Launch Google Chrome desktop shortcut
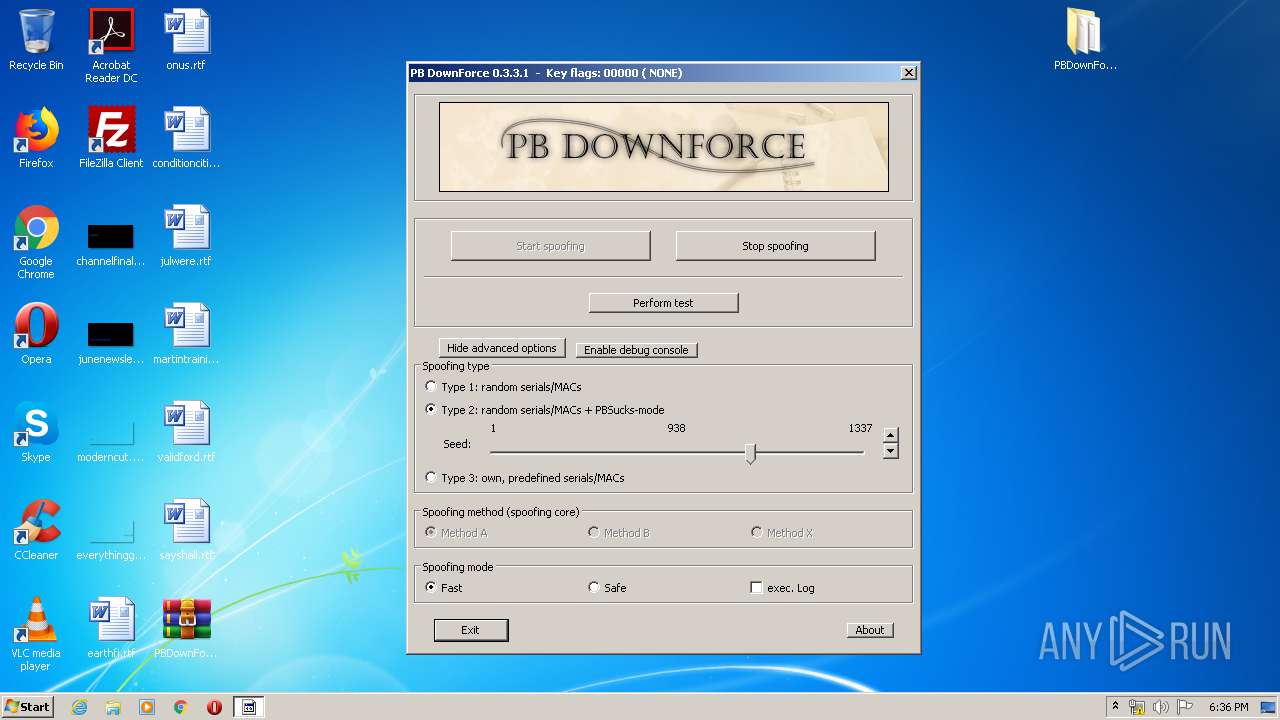Screen dimensions: 1280x720 point(36,242)
